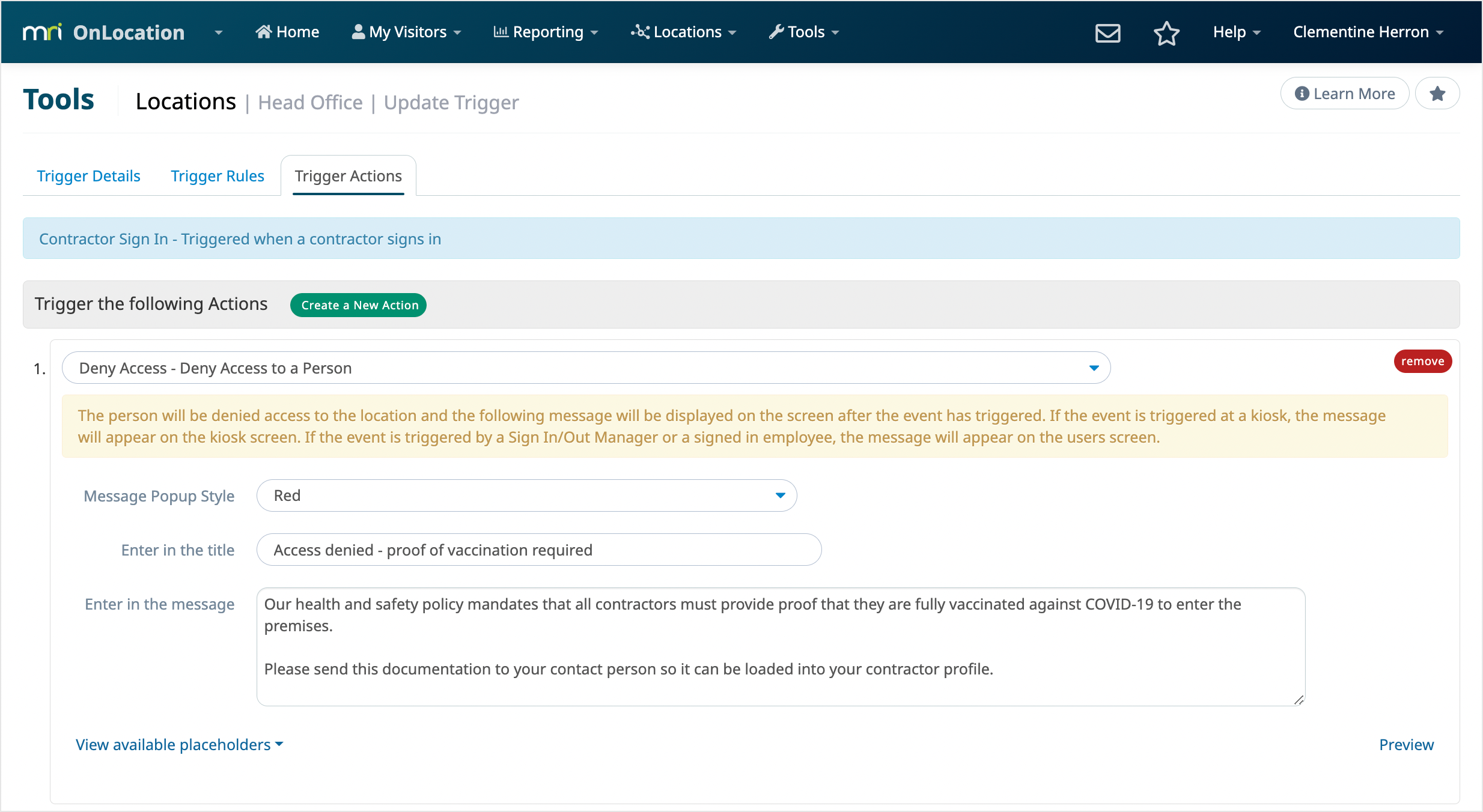Click the mri OnLocation logo
Viewport: 1483px width, 812px height.
(103, 32)
